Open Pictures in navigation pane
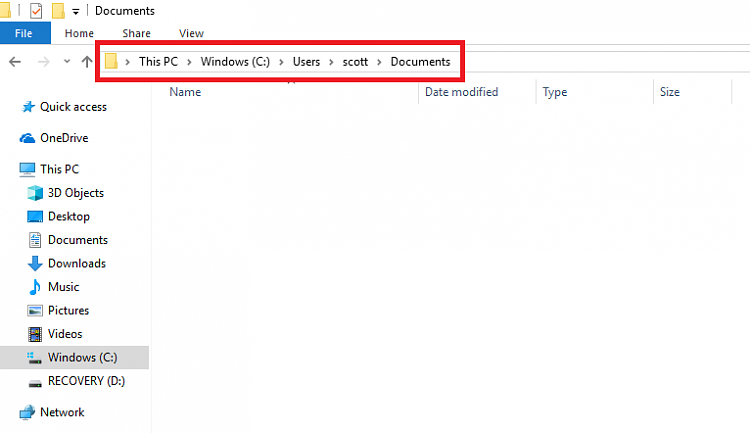750x433 pixels. [68, 310]
